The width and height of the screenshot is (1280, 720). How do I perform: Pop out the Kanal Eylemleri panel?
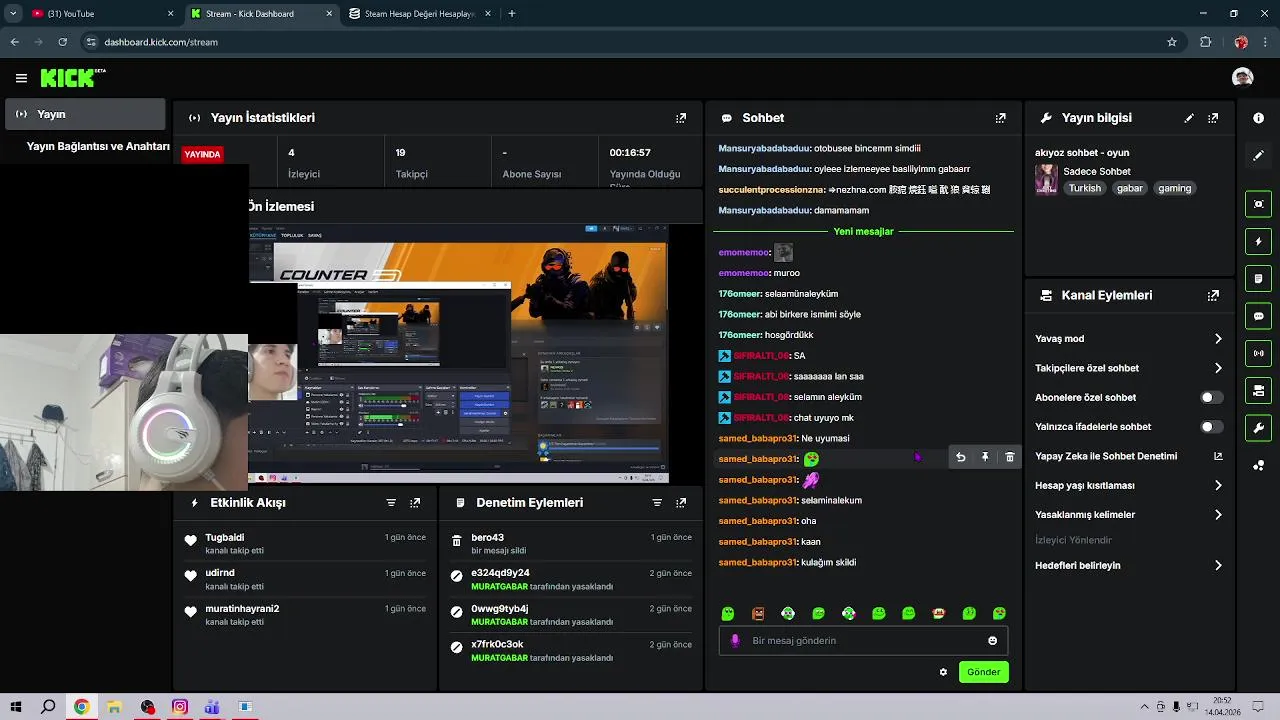pos(1213,296)
